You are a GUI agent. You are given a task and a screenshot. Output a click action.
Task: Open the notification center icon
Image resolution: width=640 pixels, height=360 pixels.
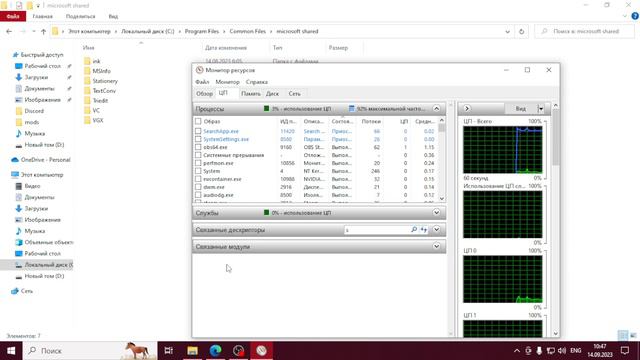point(625,351)
